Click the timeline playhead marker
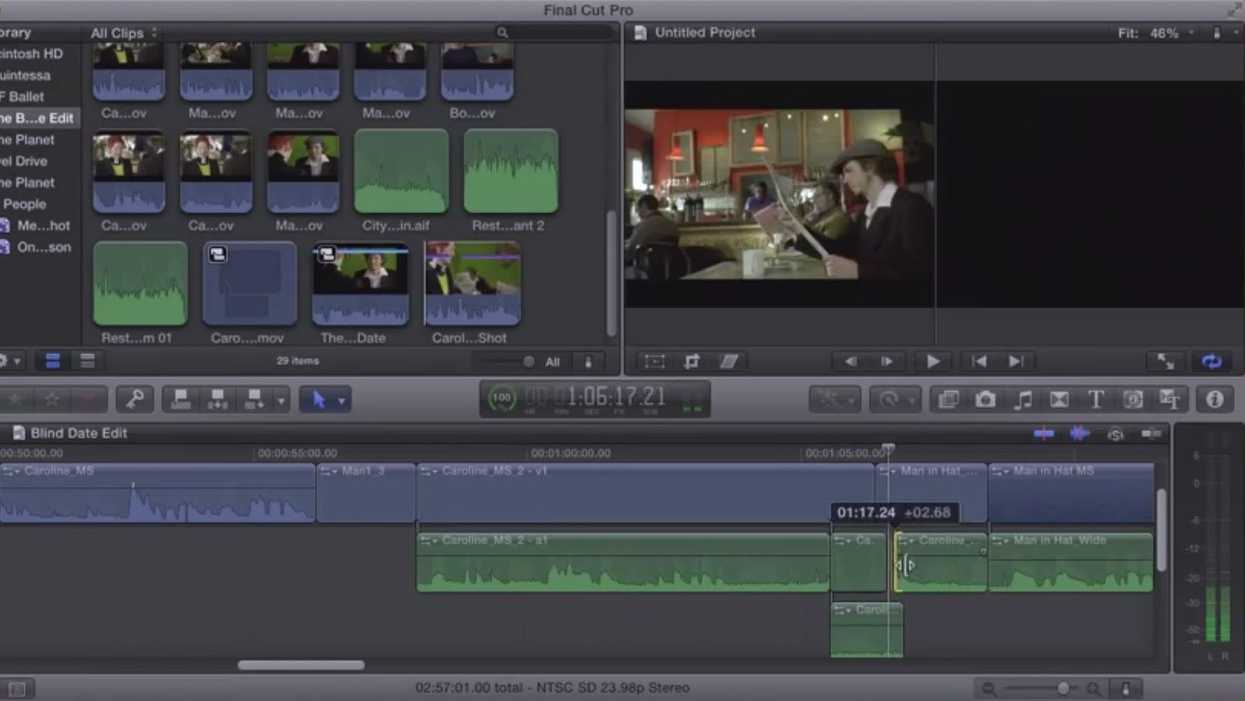Image resolution: width=1245 pixels, height=701 pixels. 888,451
